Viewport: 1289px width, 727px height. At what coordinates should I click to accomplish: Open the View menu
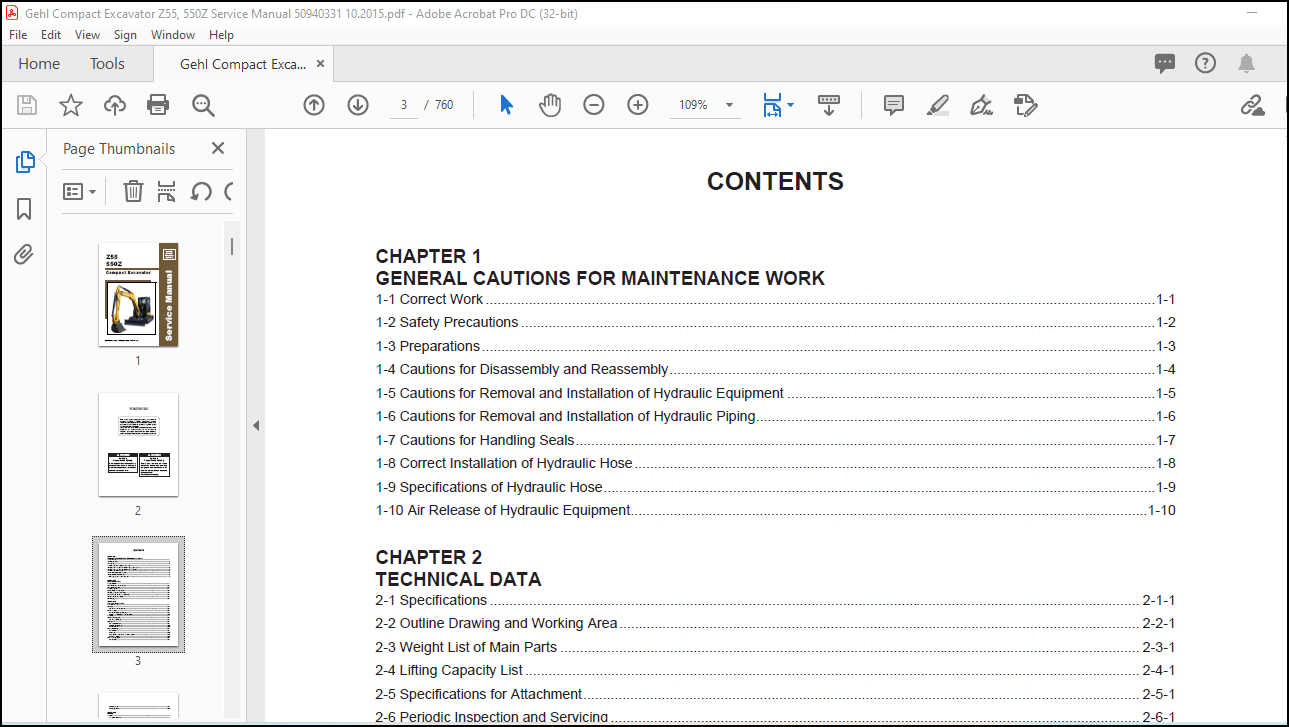pos(88,34)
